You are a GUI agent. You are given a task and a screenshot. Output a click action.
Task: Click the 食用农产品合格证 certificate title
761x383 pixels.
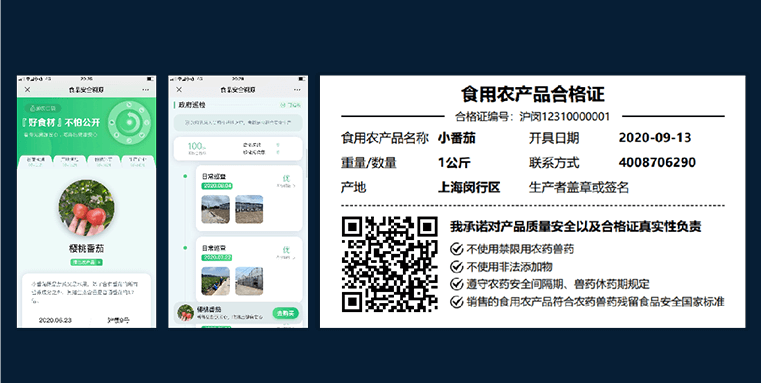coord(532,94)
